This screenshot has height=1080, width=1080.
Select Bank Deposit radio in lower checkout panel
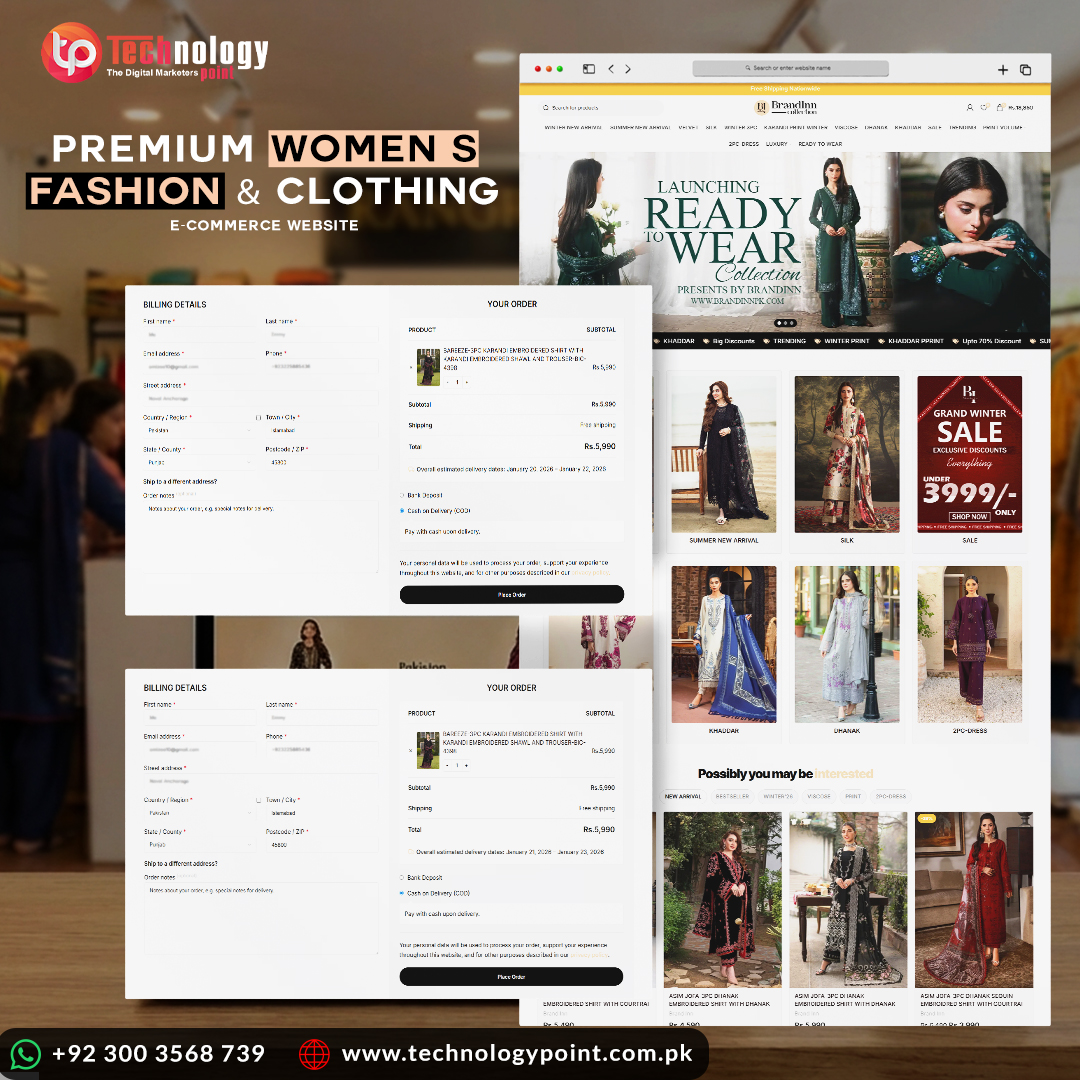point(402,878)
